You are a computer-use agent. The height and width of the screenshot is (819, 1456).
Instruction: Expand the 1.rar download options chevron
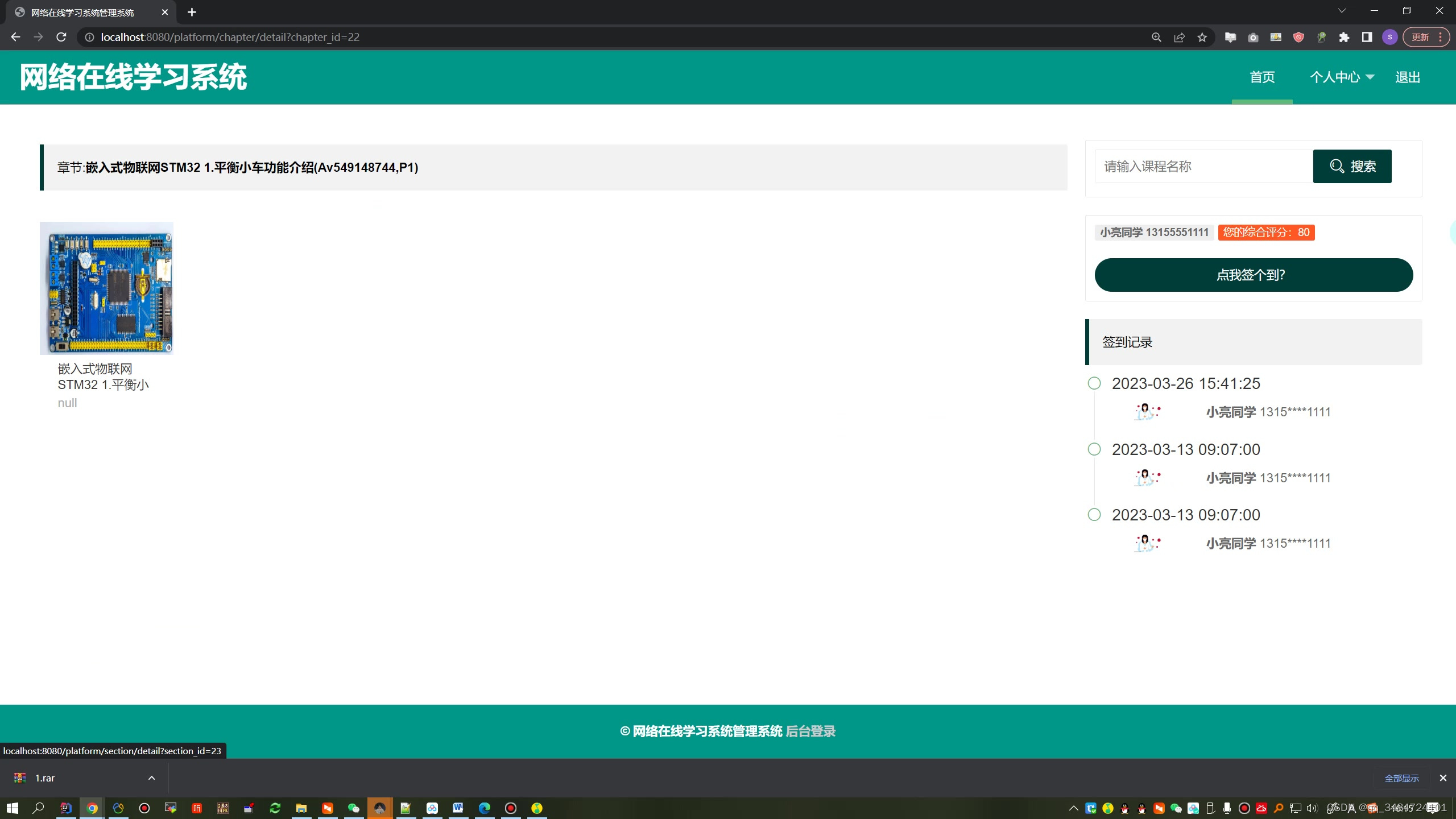click(151, 778)
